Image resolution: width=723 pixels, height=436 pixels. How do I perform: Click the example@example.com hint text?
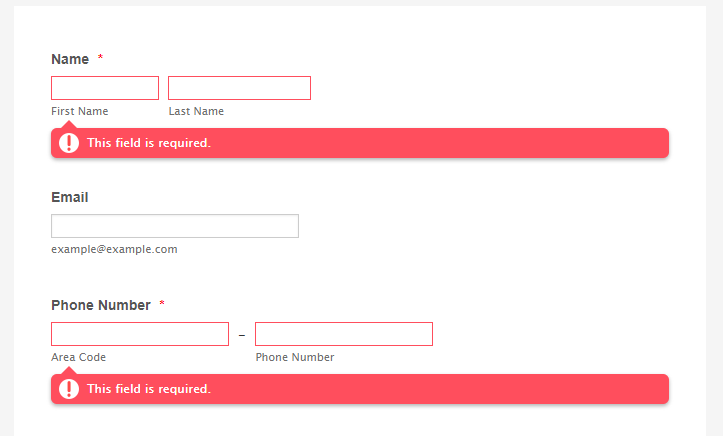(114, 249)
